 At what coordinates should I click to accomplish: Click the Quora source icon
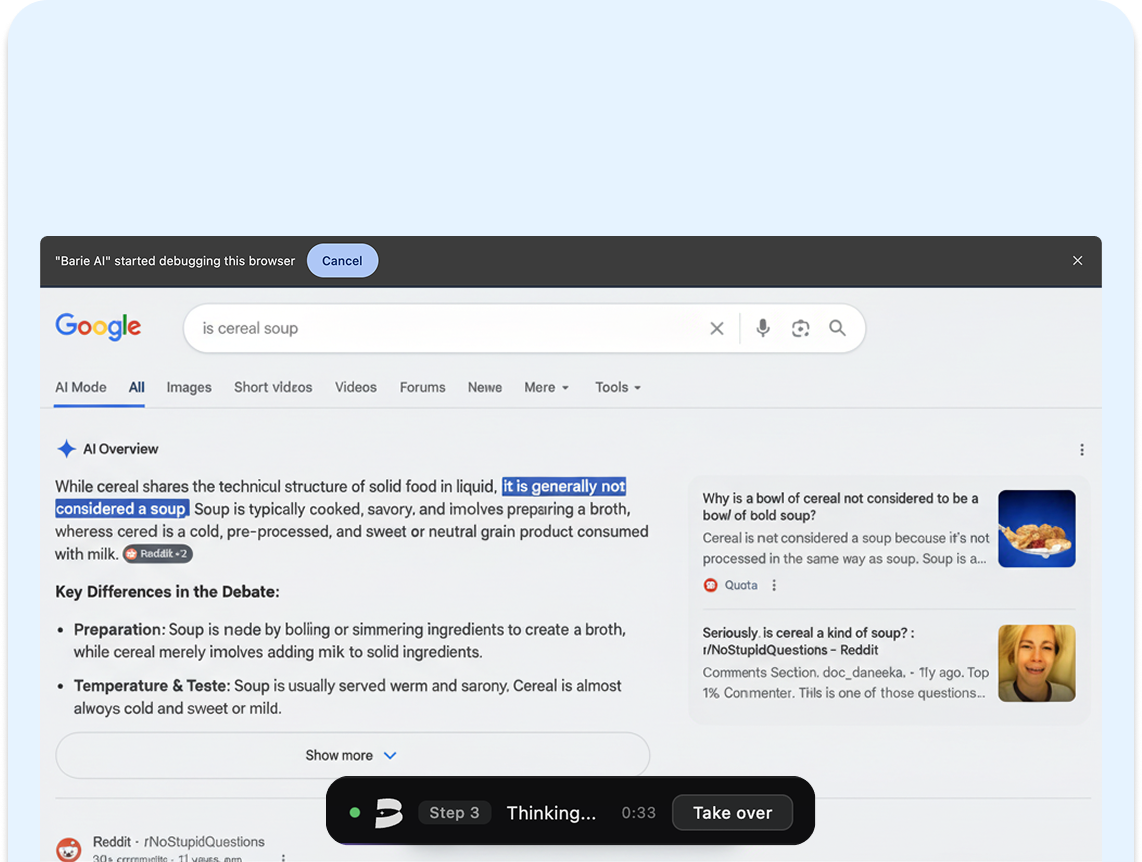tap(711, 585)
